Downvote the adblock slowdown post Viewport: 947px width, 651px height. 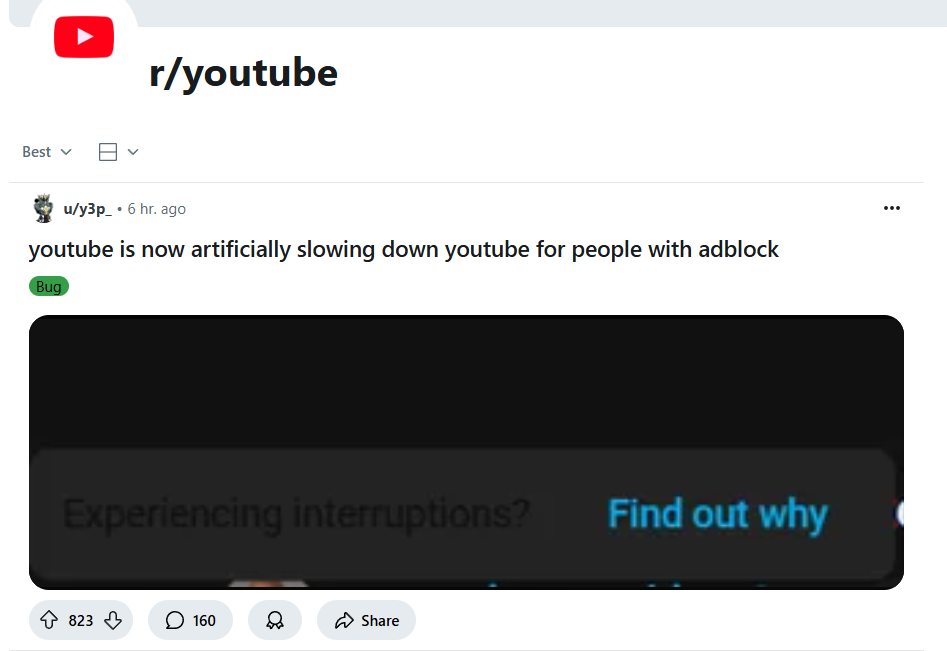tap(113, 620)
